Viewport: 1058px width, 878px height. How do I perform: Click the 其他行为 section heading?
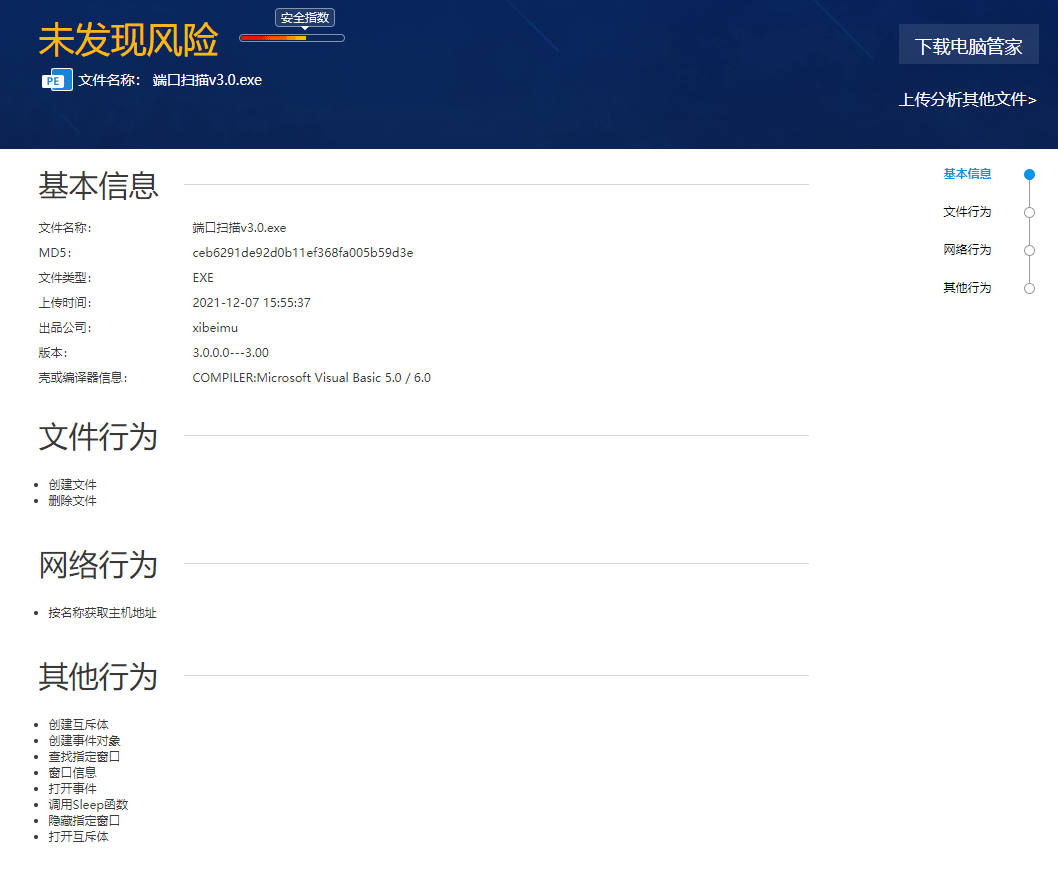coord(99,676)
